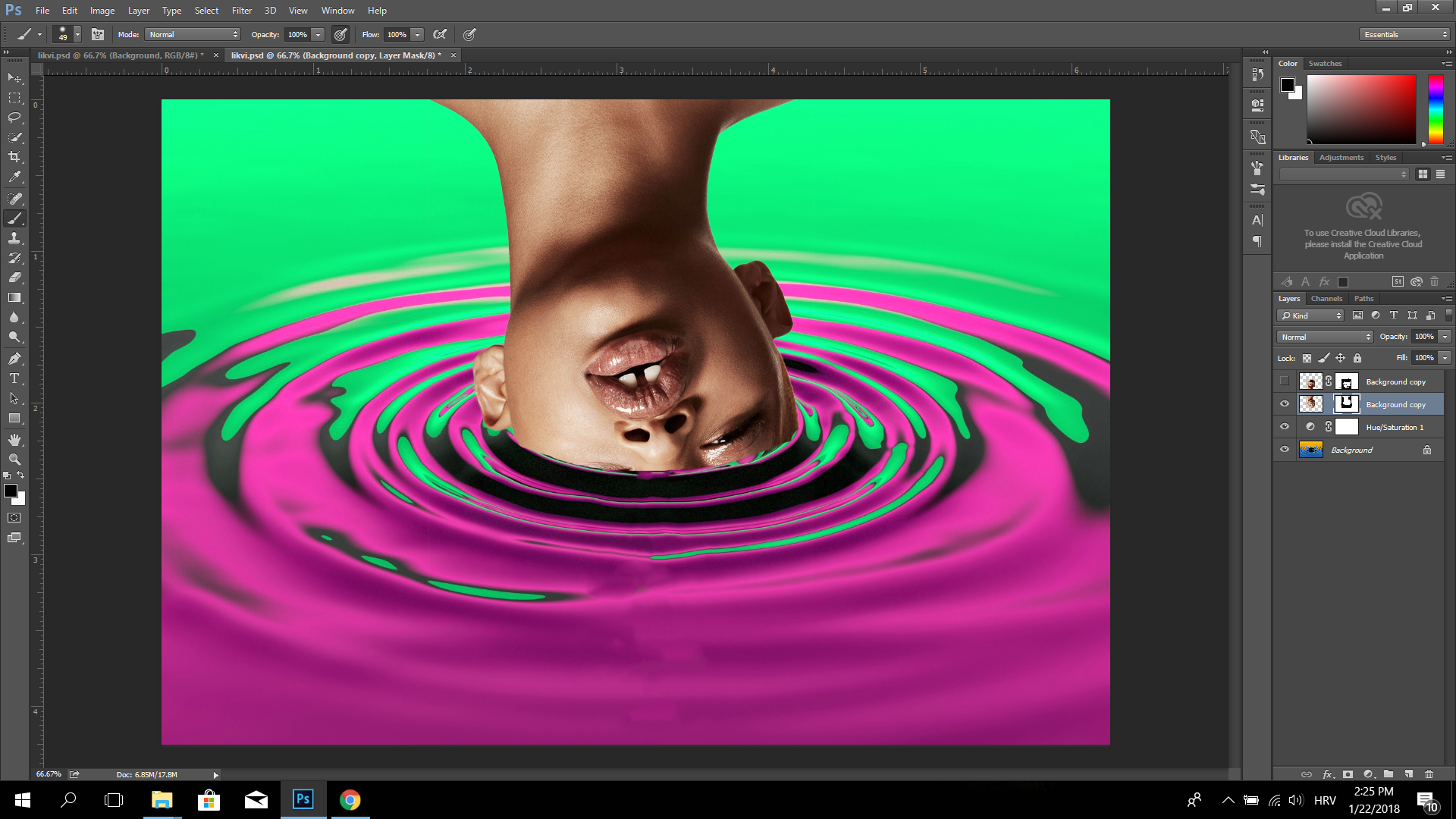Select the Zoom tool
This screenshot has height=819, width=1456.
click(14, 460)
